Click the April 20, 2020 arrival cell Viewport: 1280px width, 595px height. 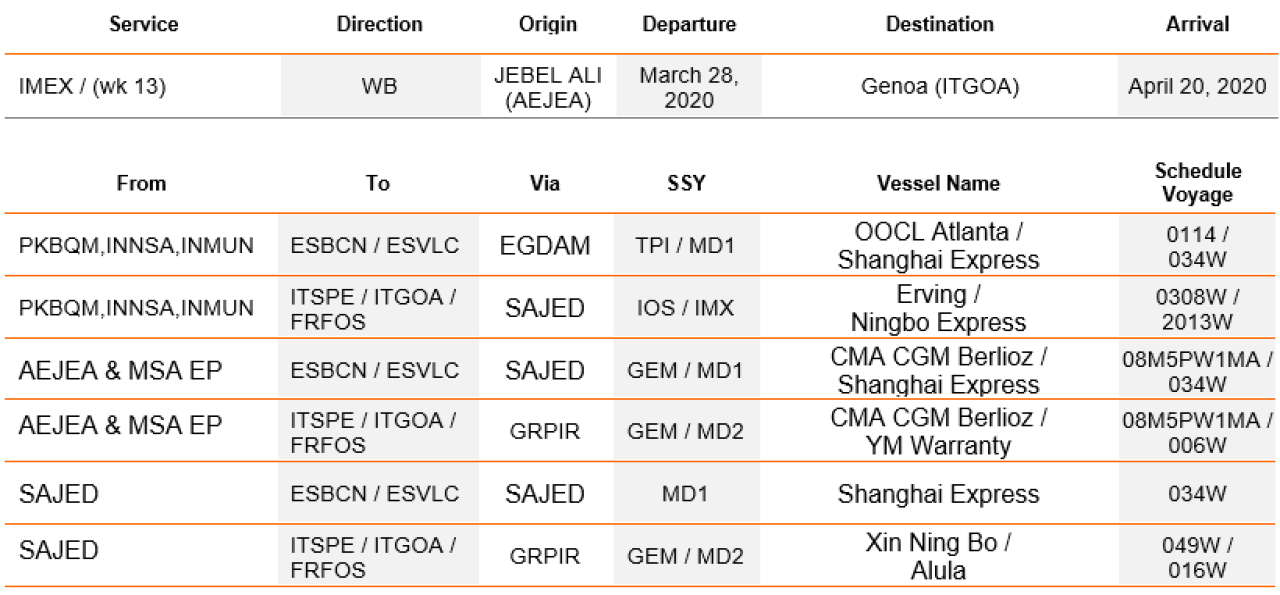[1197, 87]
